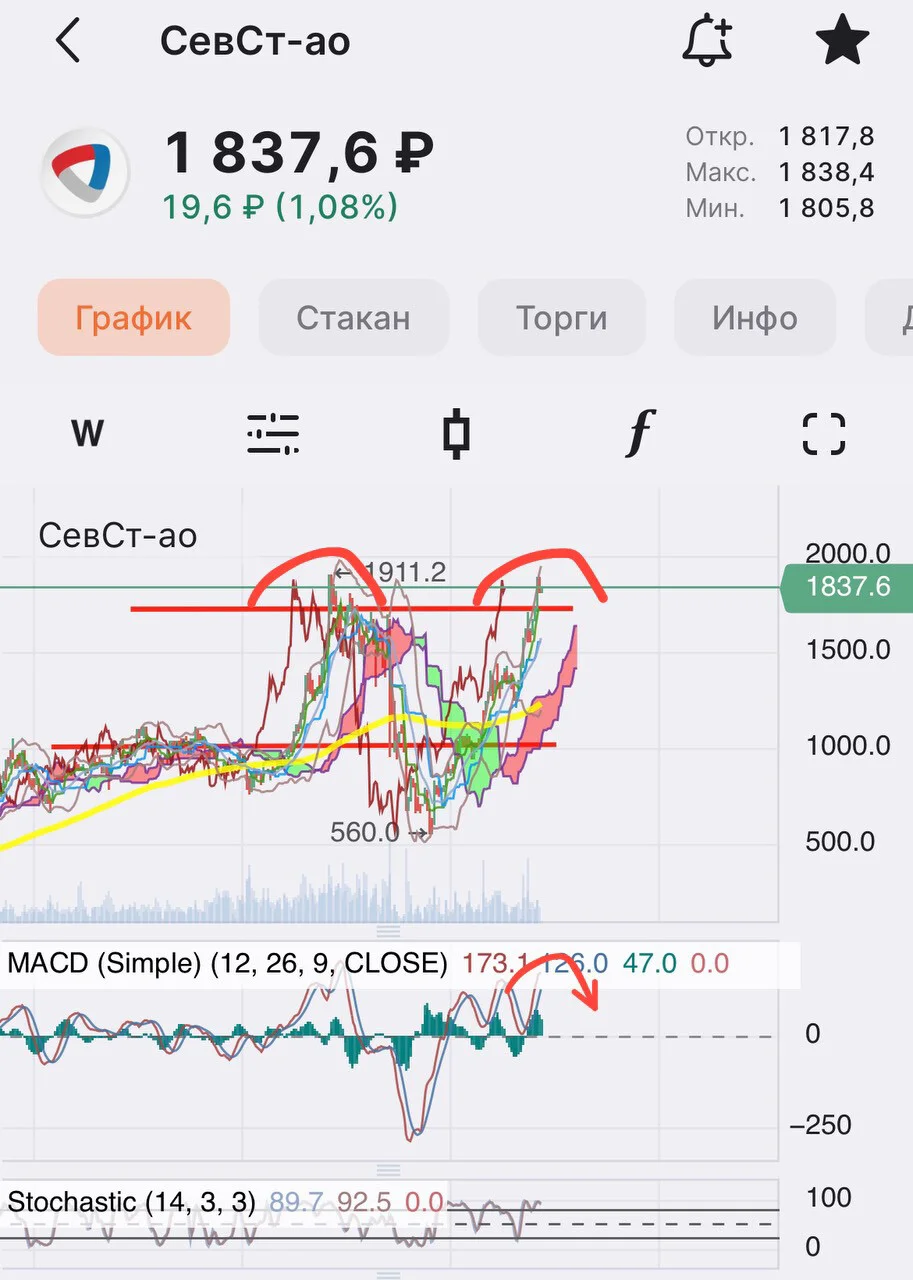Grab the divider handle above Stochastic panel
Screen dimensions: 913x1280
(388, 1170)
